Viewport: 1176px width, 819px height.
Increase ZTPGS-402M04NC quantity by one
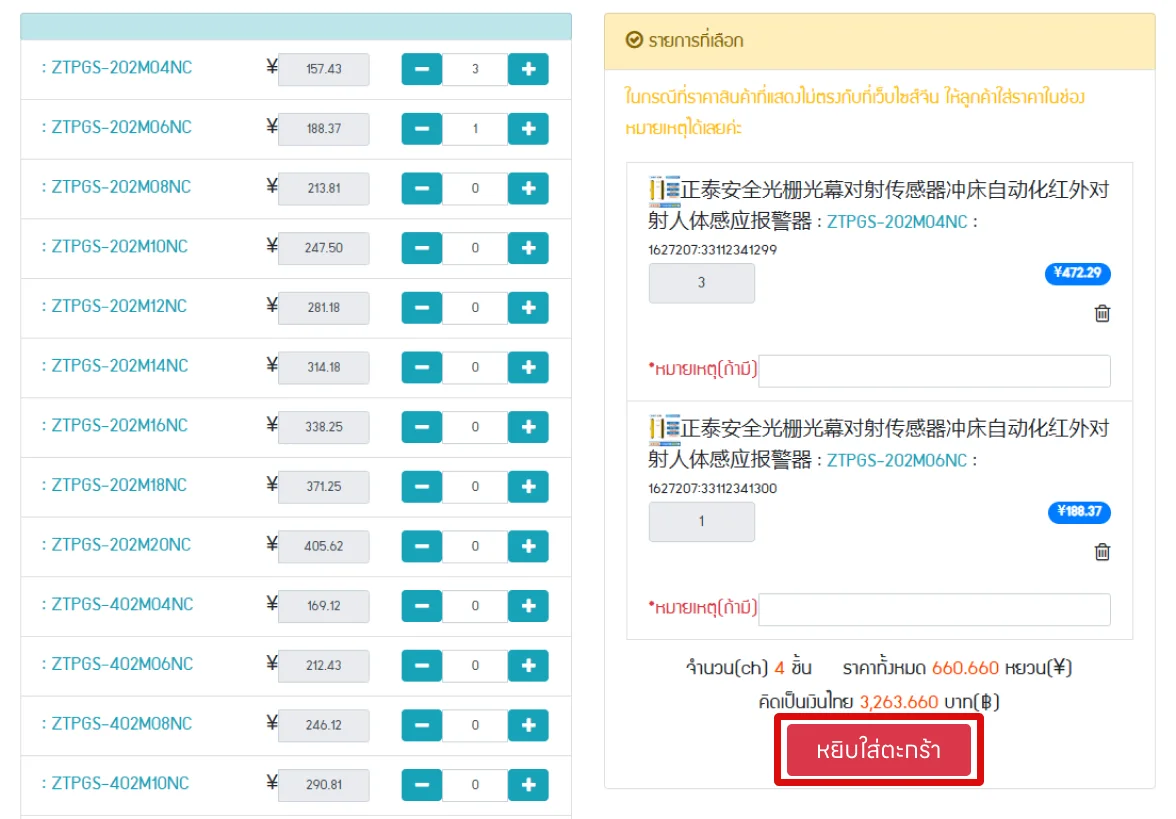point(528,605)
